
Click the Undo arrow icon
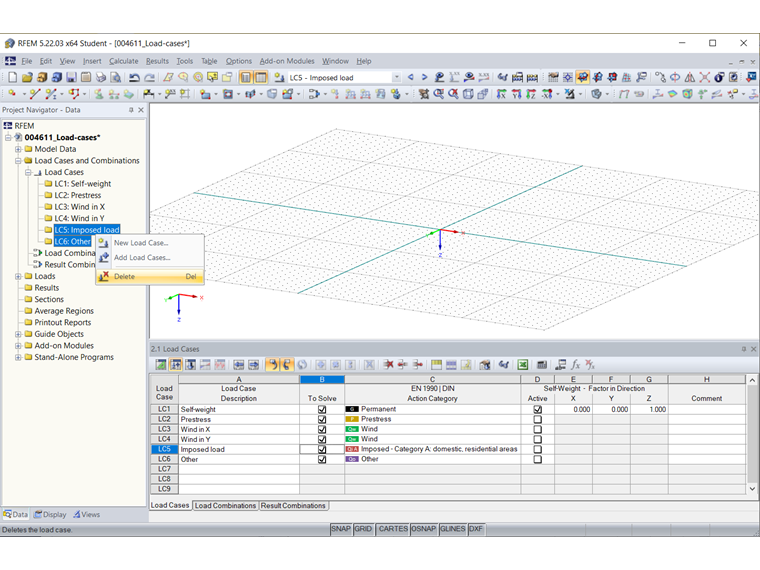coord(134,77)
